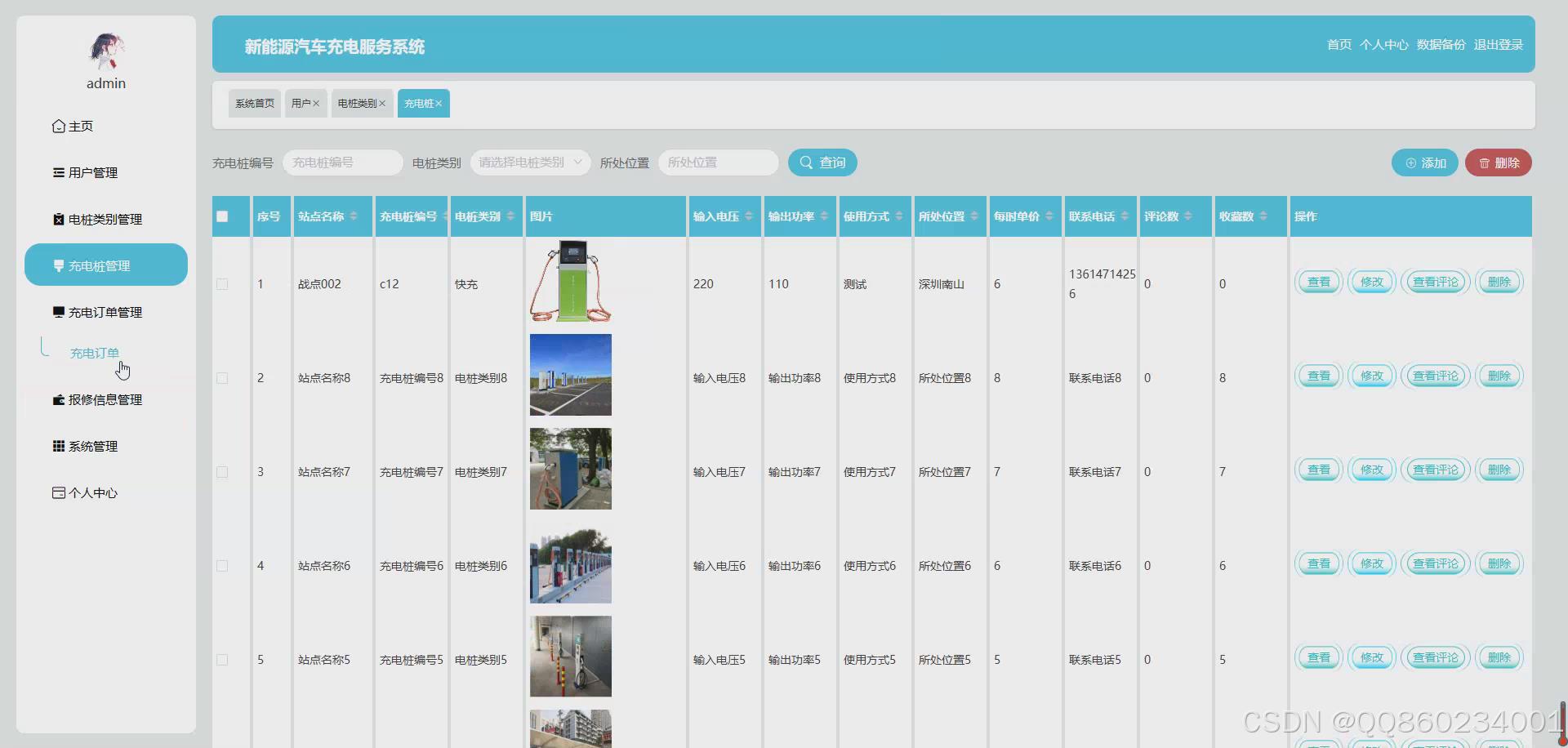Screen dimensions: 1568x748
Task: Close the 用户 tab
Action: click(316, 104)
